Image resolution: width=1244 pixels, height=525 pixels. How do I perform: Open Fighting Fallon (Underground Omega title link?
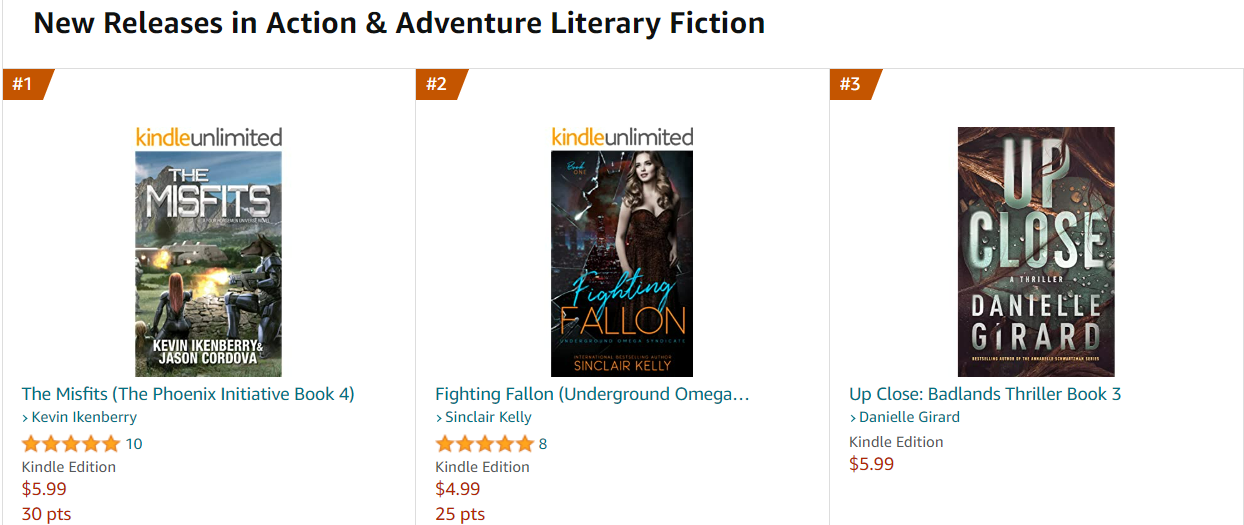point(592,394)
